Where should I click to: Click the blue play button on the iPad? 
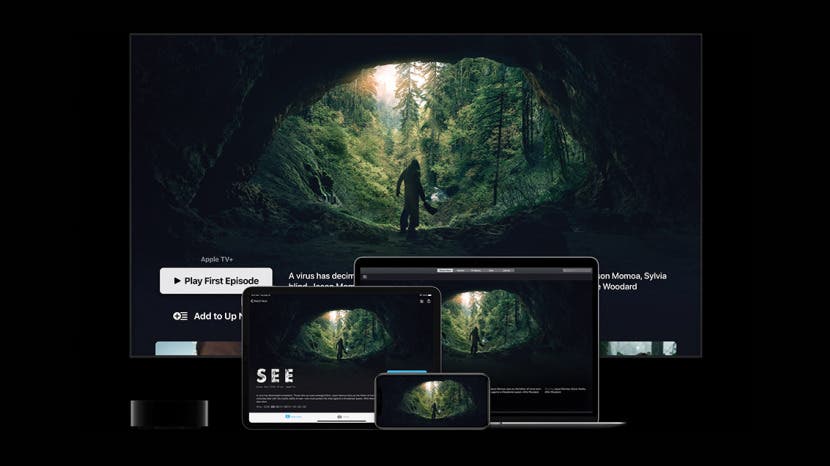pos(407,372)
